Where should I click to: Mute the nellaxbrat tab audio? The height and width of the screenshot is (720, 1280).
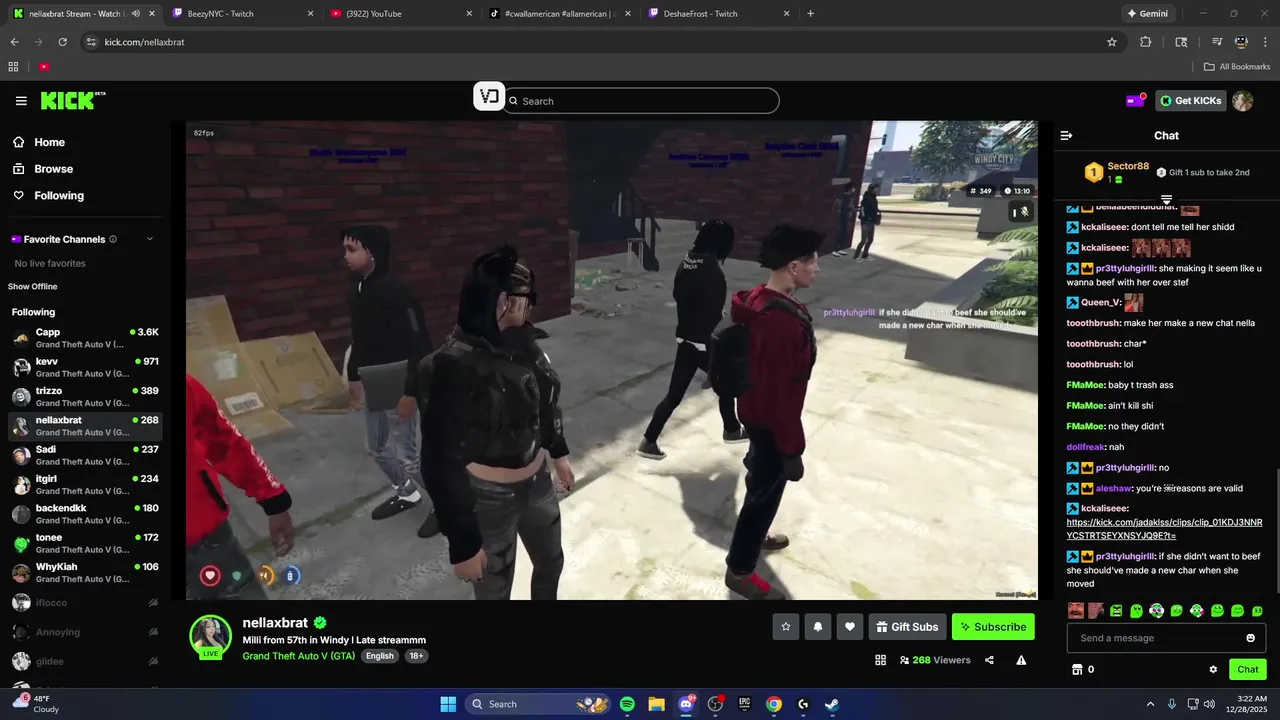click(x=136, y=13)
